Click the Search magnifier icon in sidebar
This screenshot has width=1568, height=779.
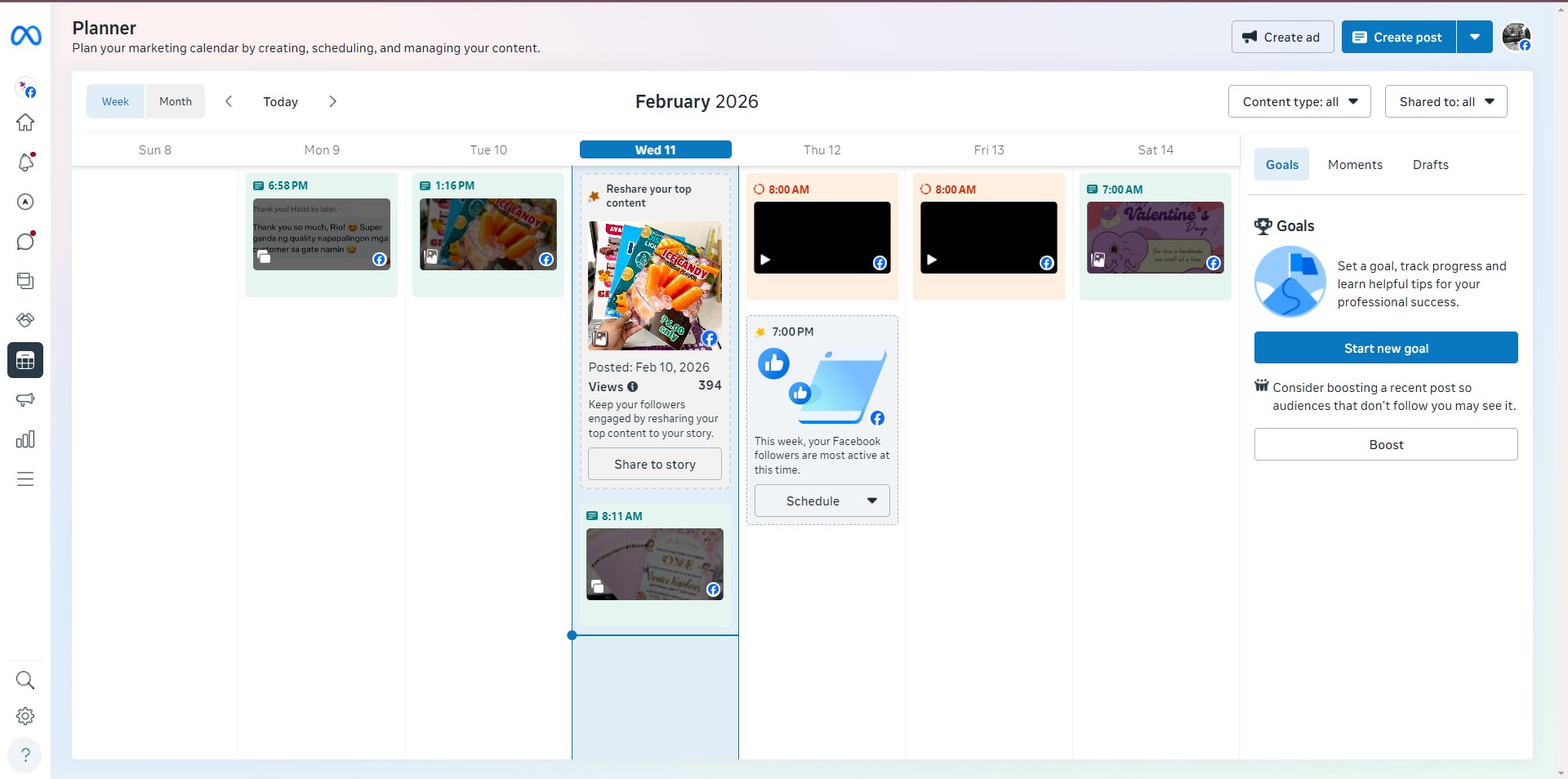pyautogui.click(x=25, y=680)
